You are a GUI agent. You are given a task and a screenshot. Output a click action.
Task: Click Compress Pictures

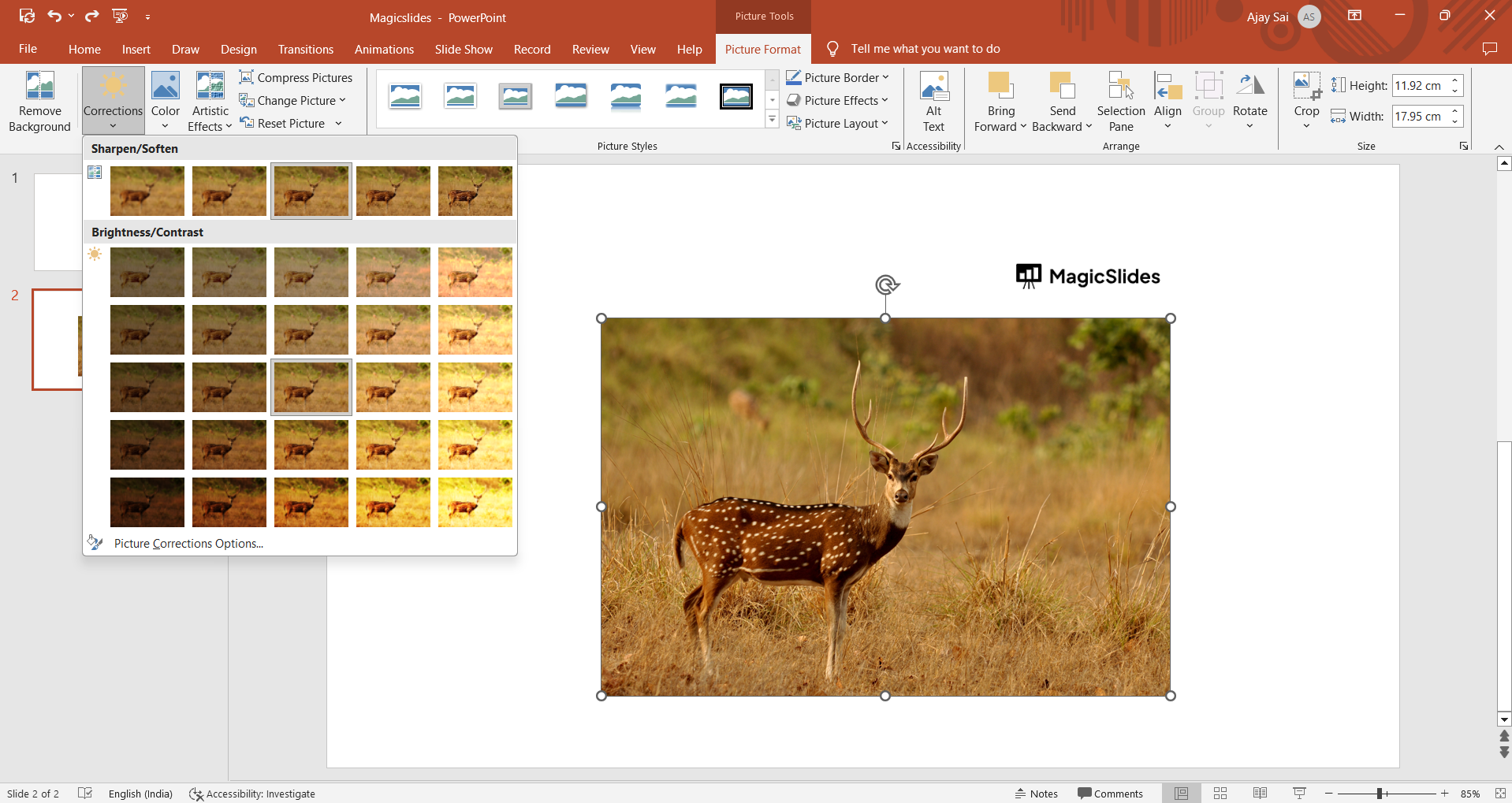[296, 77]
